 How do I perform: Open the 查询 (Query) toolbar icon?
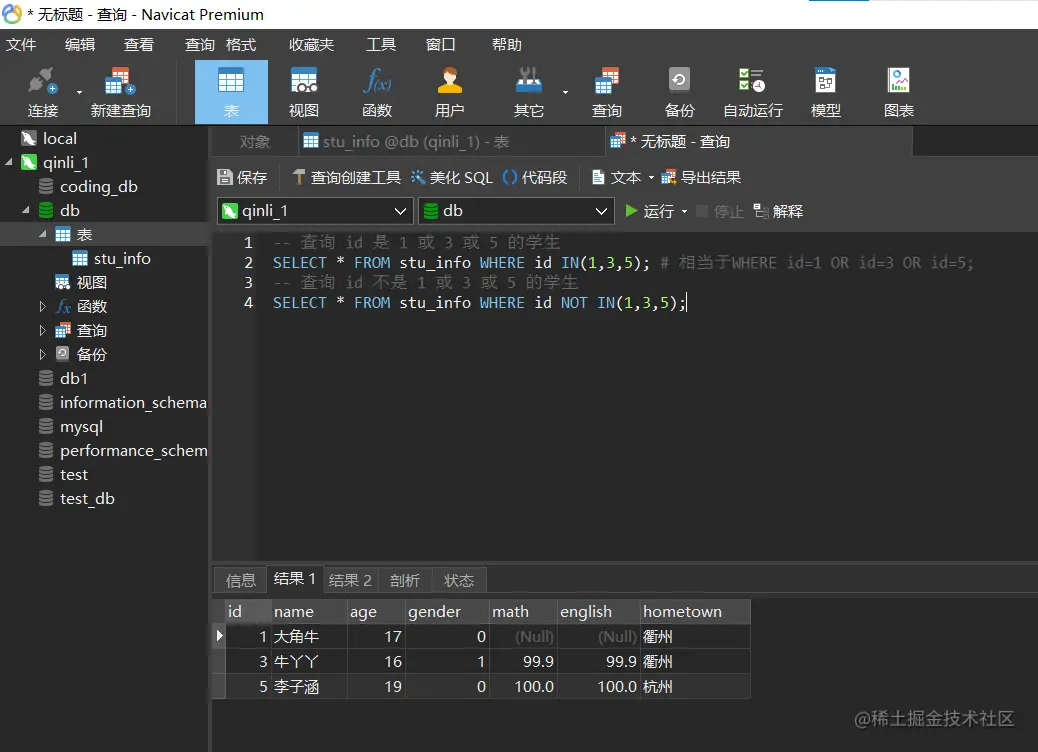click(x=606, y=92)
